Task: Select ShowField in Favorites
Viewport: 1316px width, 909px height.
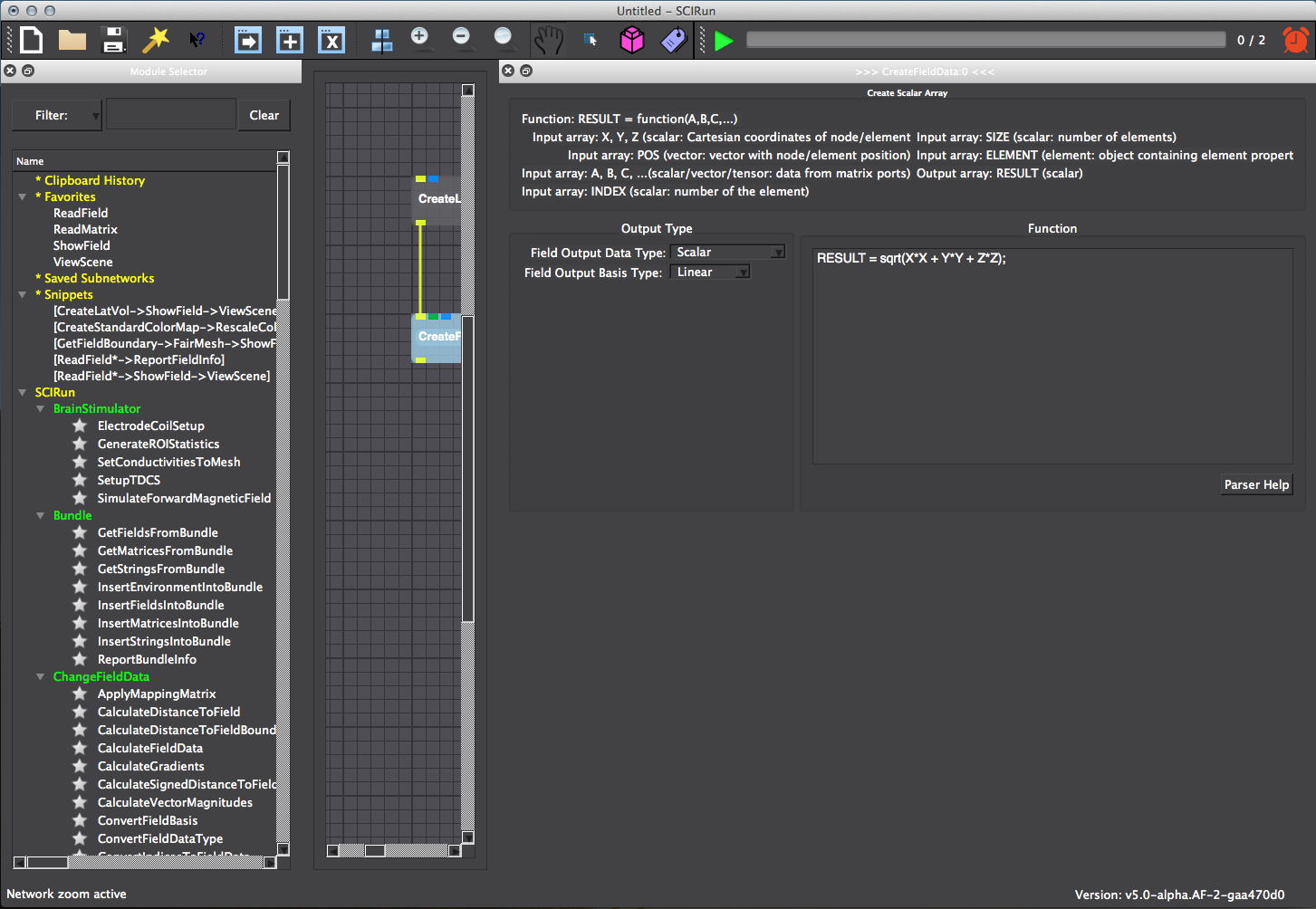Action: tap(82, 245)
